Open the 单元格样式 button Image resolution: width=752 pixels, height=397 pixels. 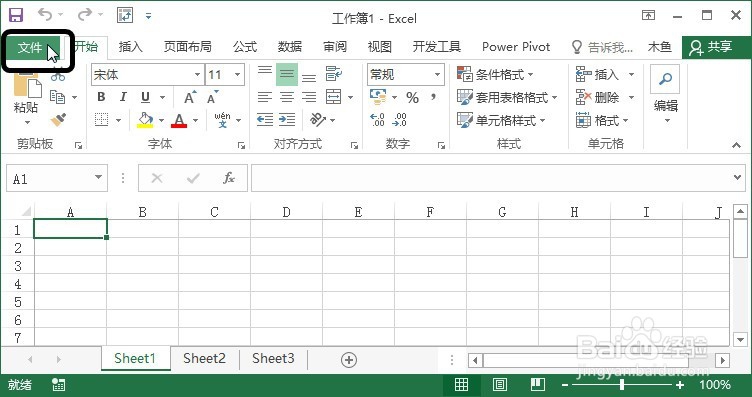coord(501,120)
